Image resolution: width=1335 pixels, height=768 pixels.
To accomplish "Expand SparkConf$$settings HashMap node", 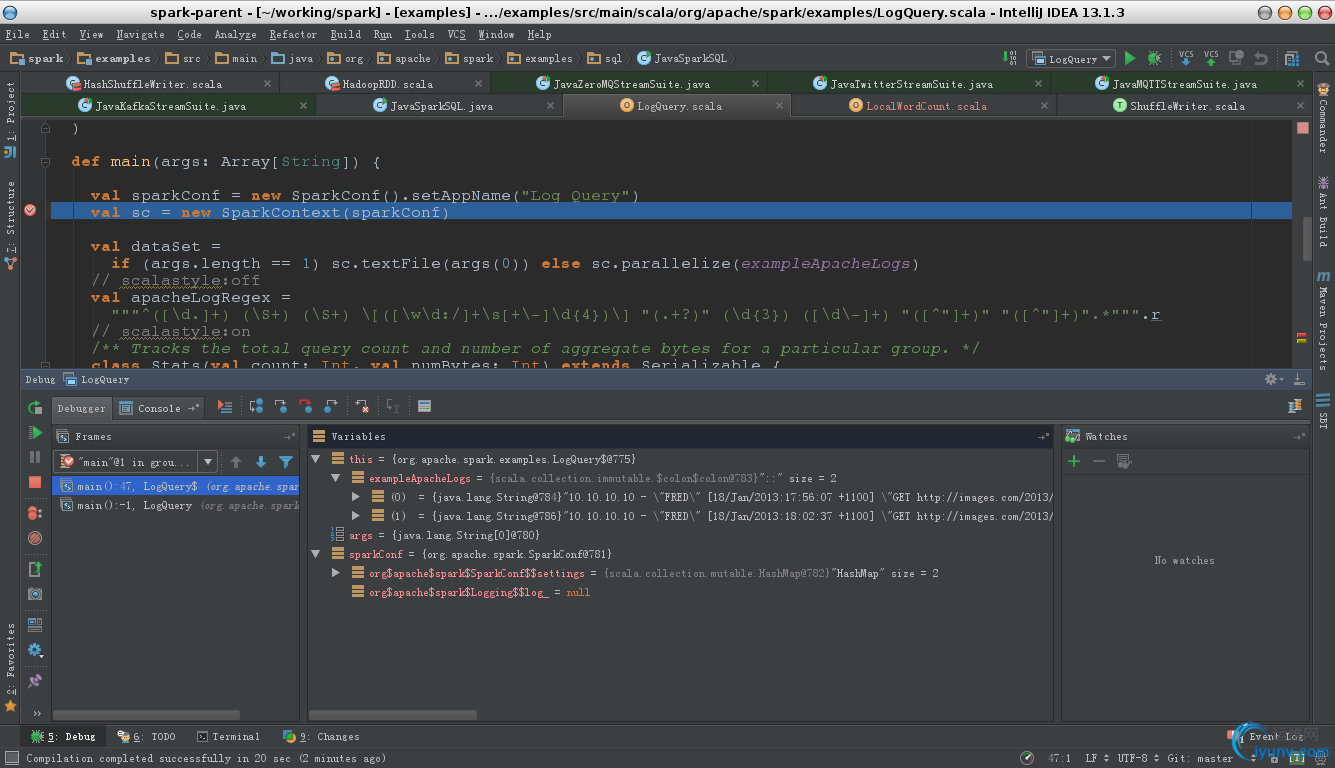I will [336, 573].
